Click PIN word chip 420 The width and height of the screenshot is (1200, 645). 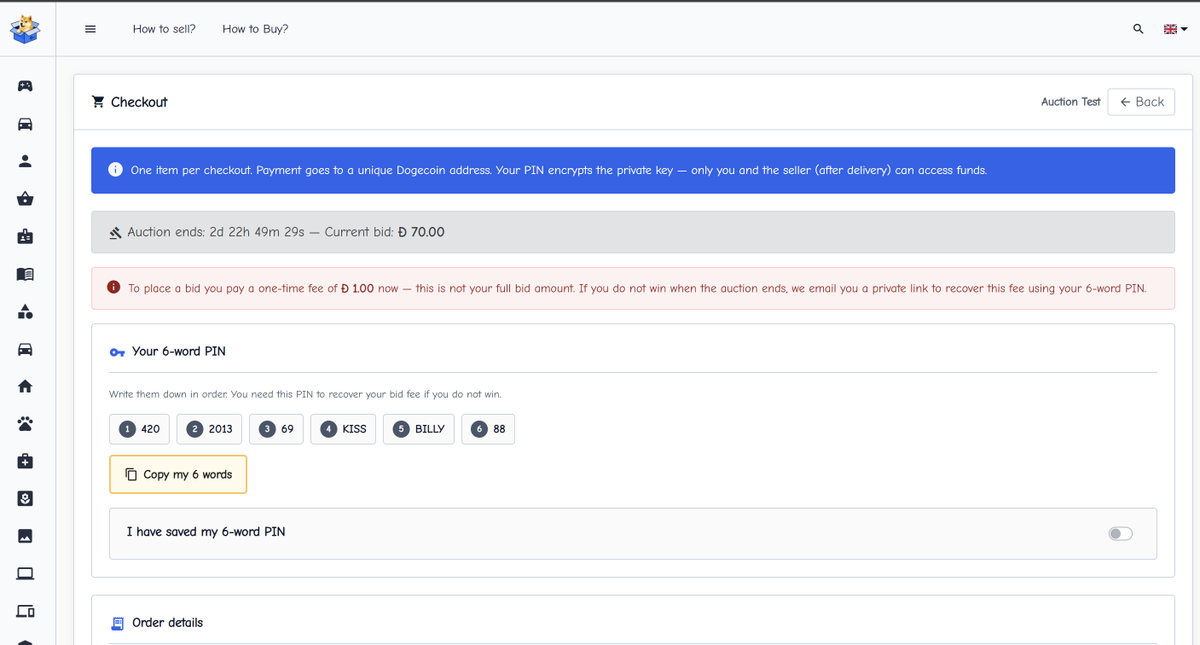140,429
